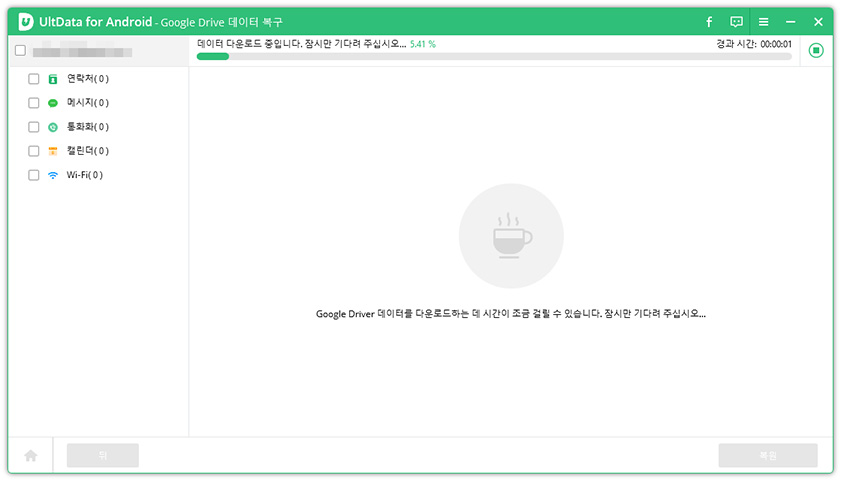Click the Contacts (연락처) icon
The image size is (841, 481).
tap(53, 79)
